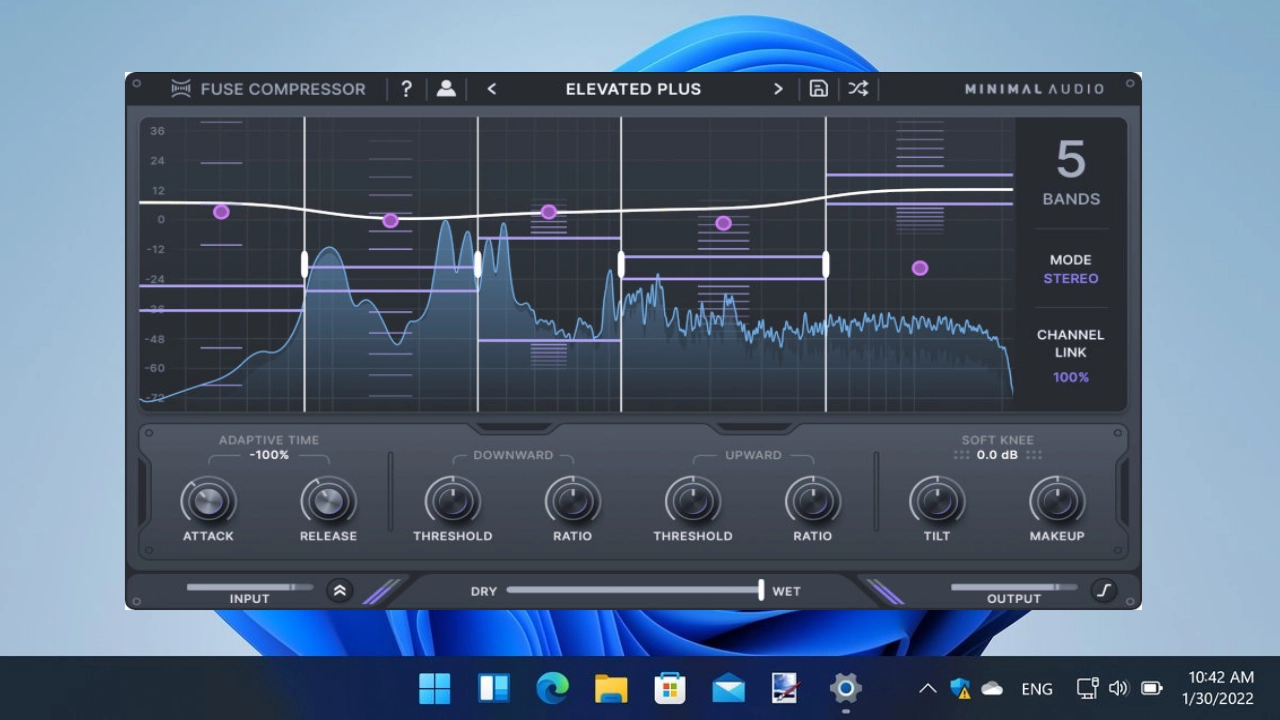Select the band 5 purple node

pos(920,268)
